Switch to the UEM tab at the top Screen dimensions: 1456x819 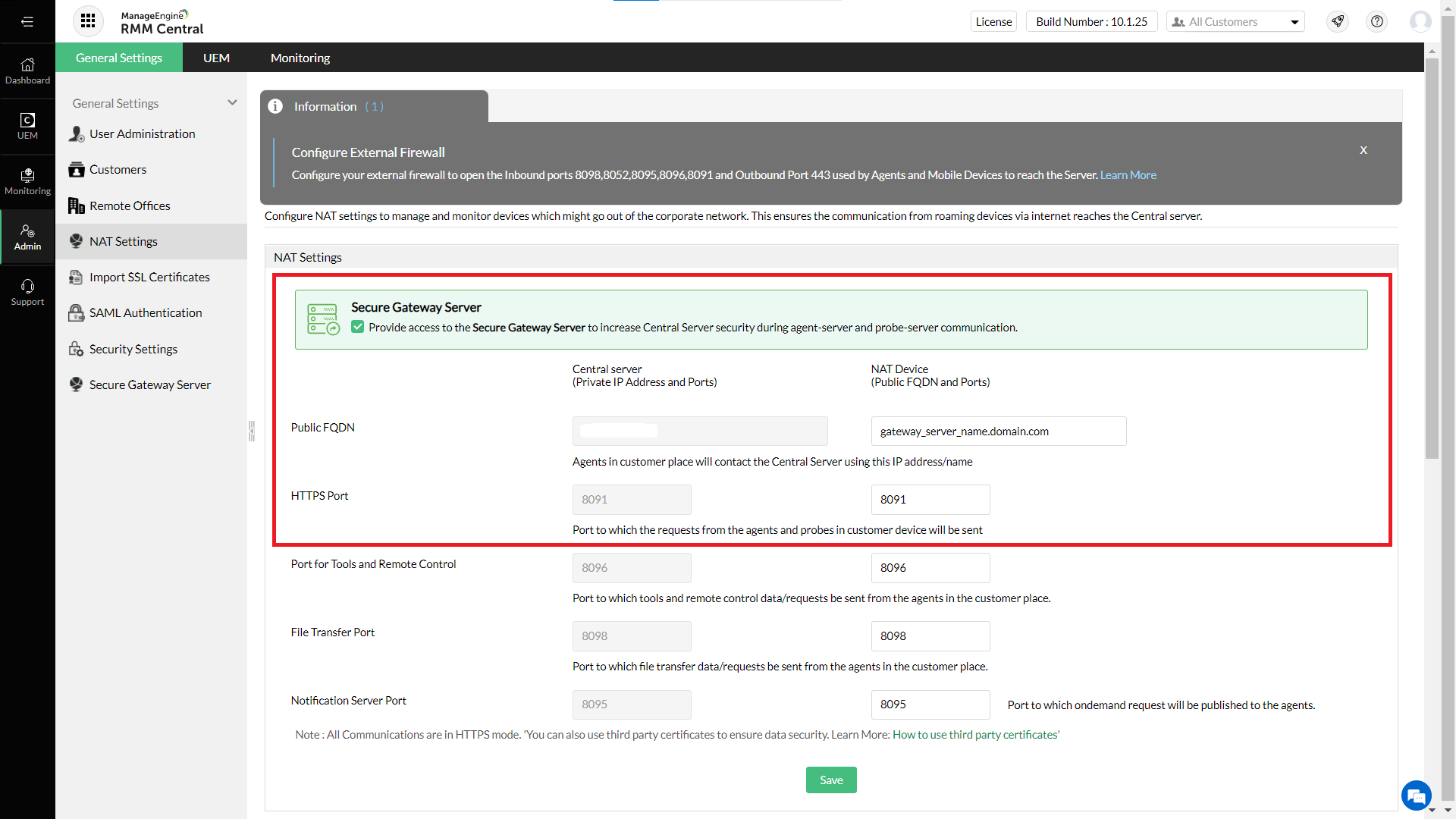[x=216, y=57]
